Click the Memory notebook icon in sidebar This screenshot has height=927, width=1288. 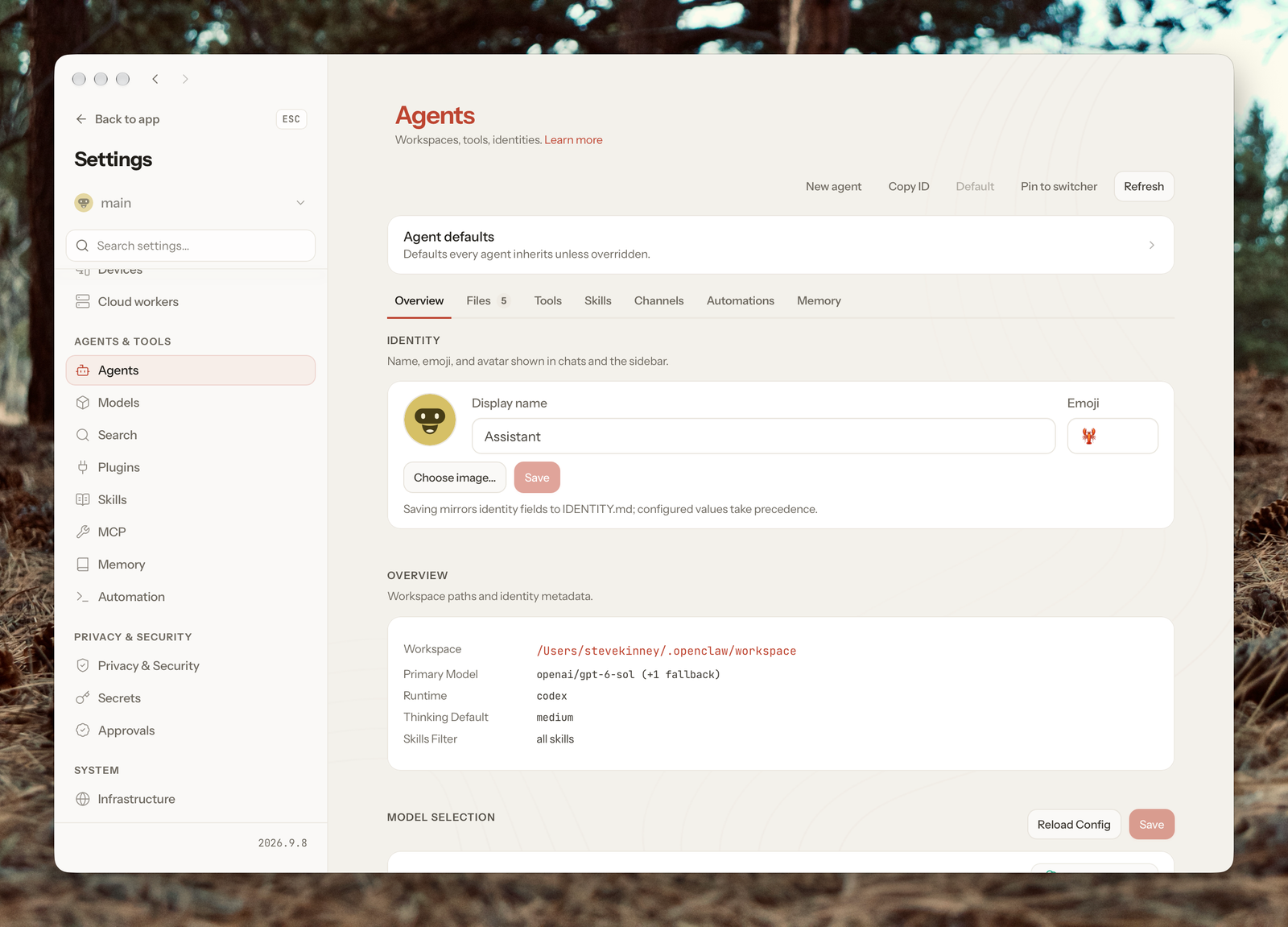83,565
